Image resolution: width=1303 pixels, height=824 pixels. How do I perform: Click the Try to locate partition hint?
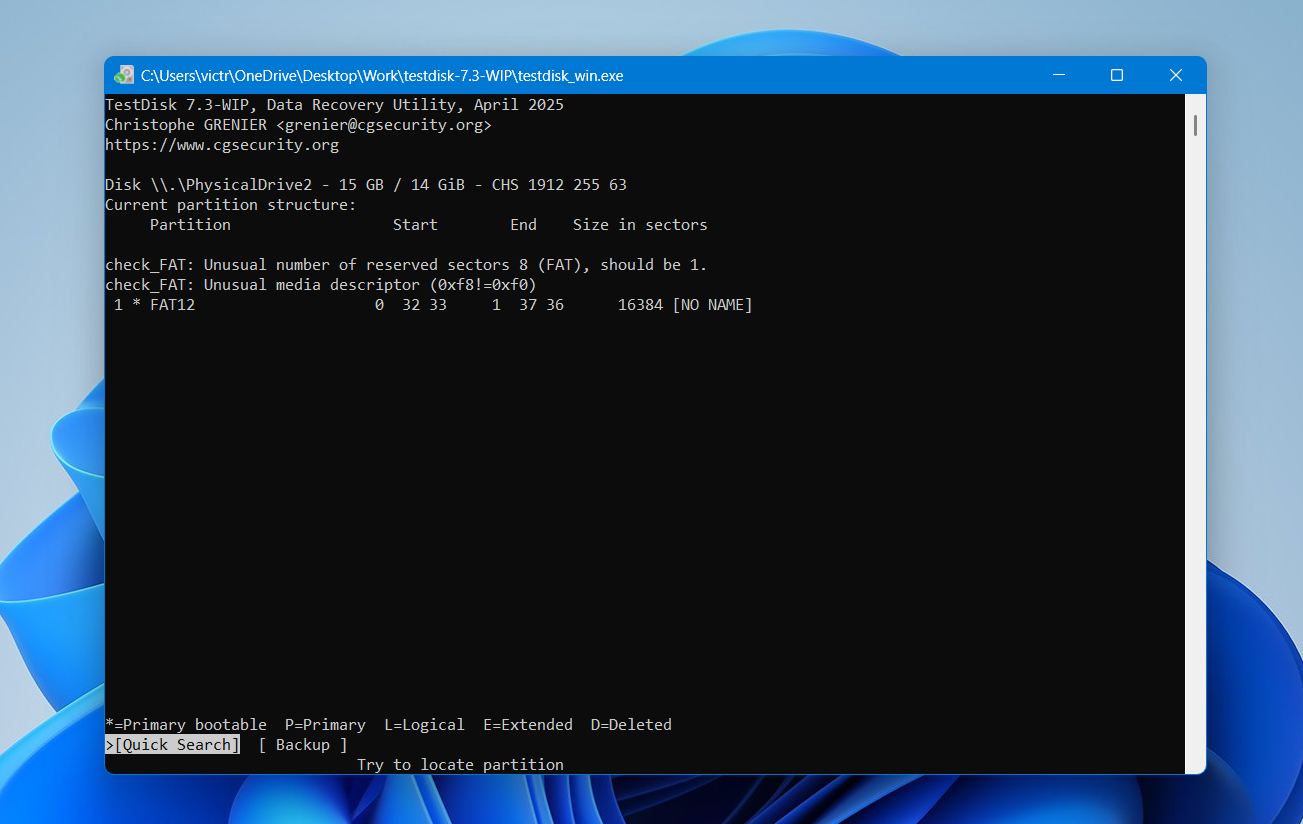tap(461, 764)
